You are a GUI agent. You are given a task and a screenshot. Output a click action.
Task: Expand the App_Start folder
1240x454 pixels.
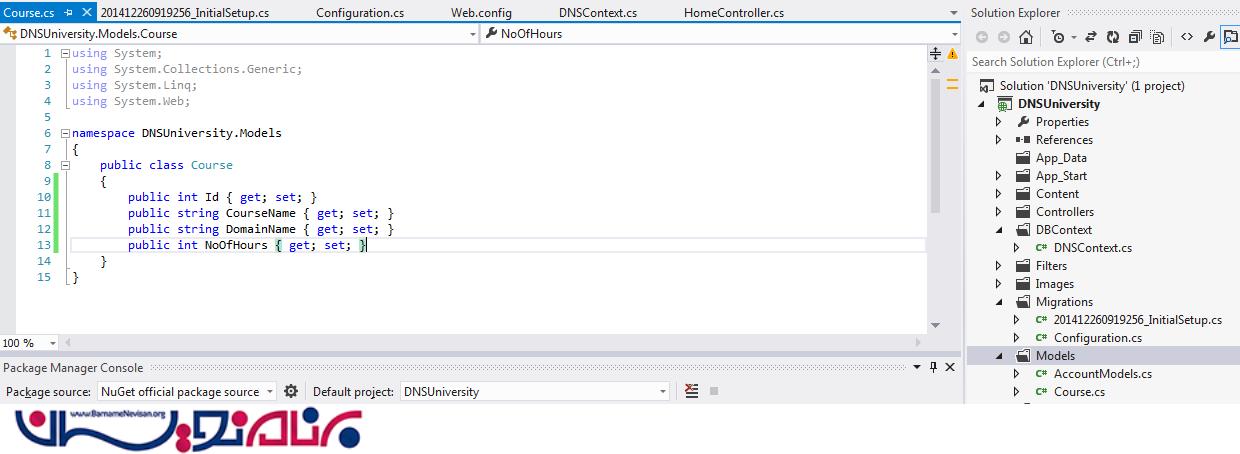pos(998,176)
